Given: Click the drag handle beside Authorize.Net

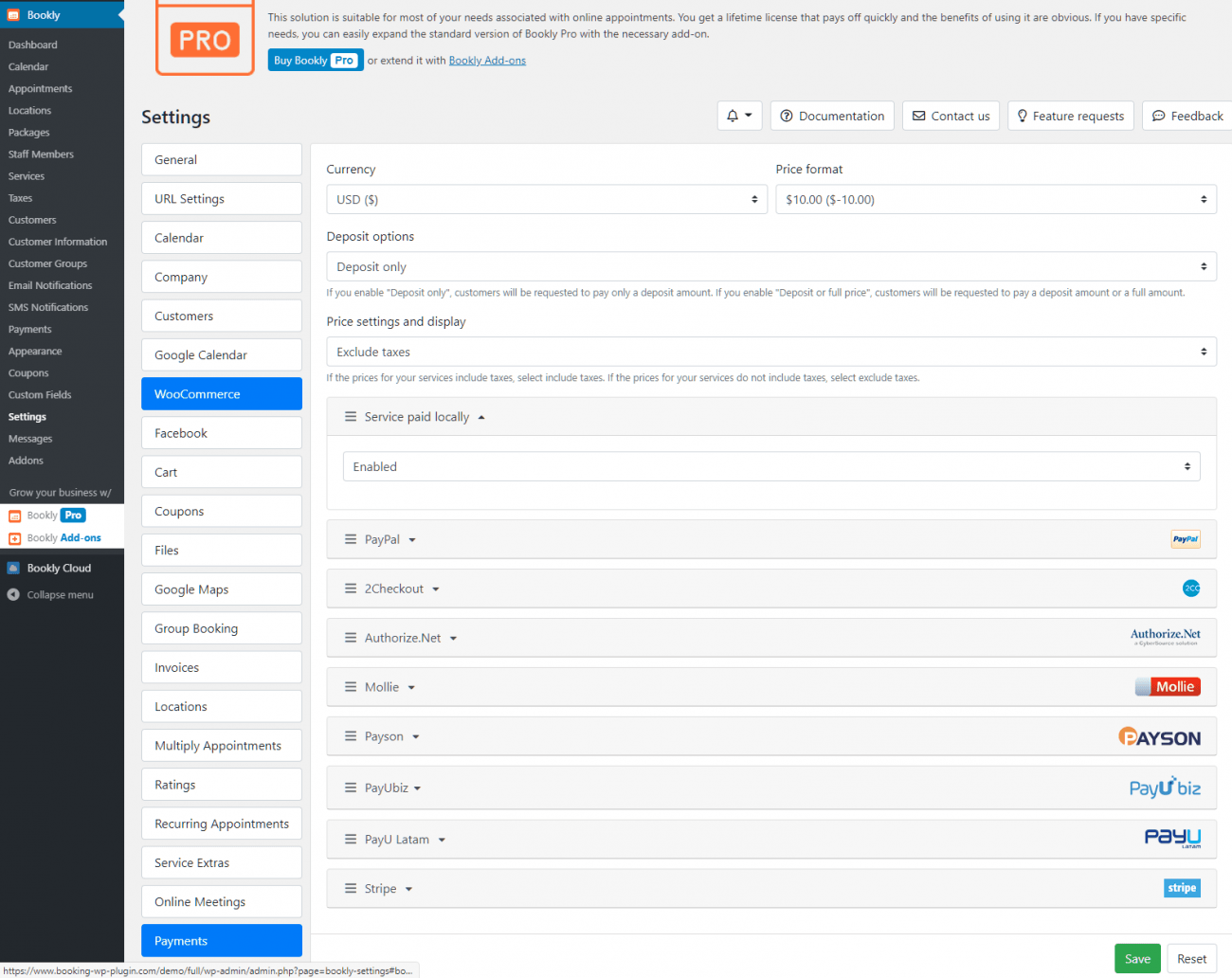Looking at the screenshot, I should (351, 638).
